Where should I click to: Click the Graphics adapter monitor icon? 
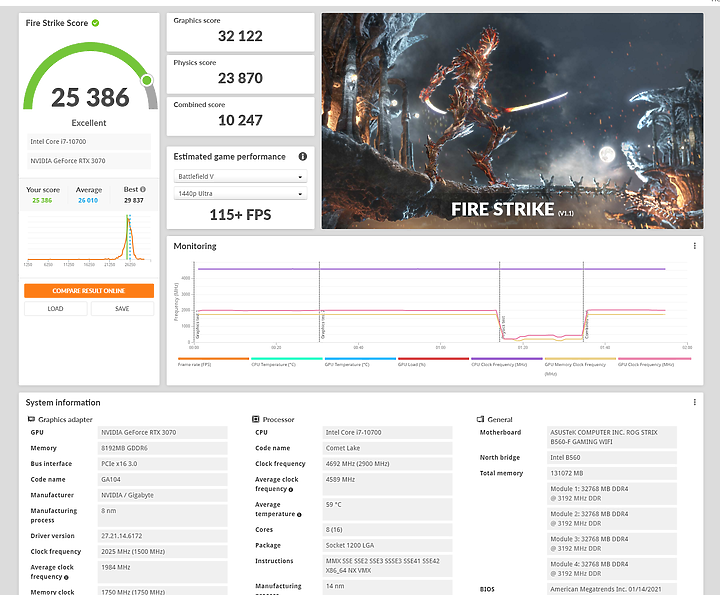point(31,419)
